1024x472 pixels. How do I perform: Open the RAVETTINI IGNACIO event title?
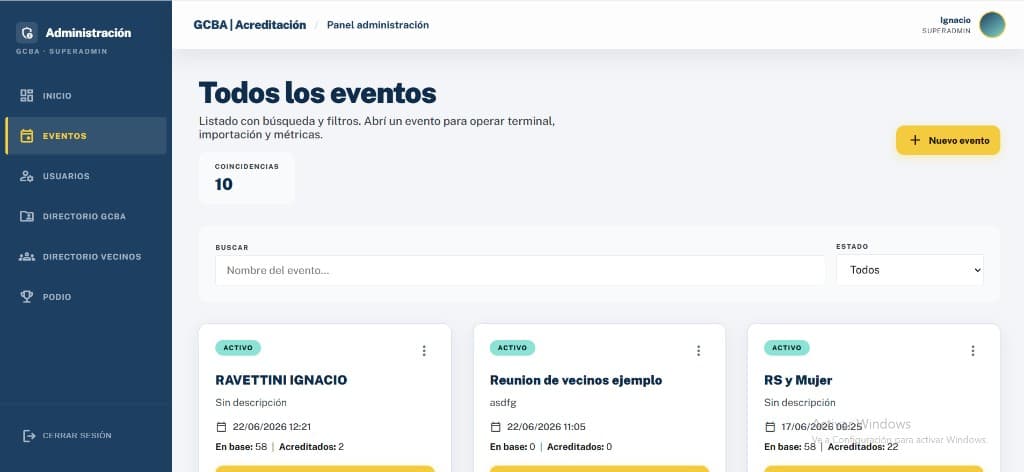[x=281, y=380]
